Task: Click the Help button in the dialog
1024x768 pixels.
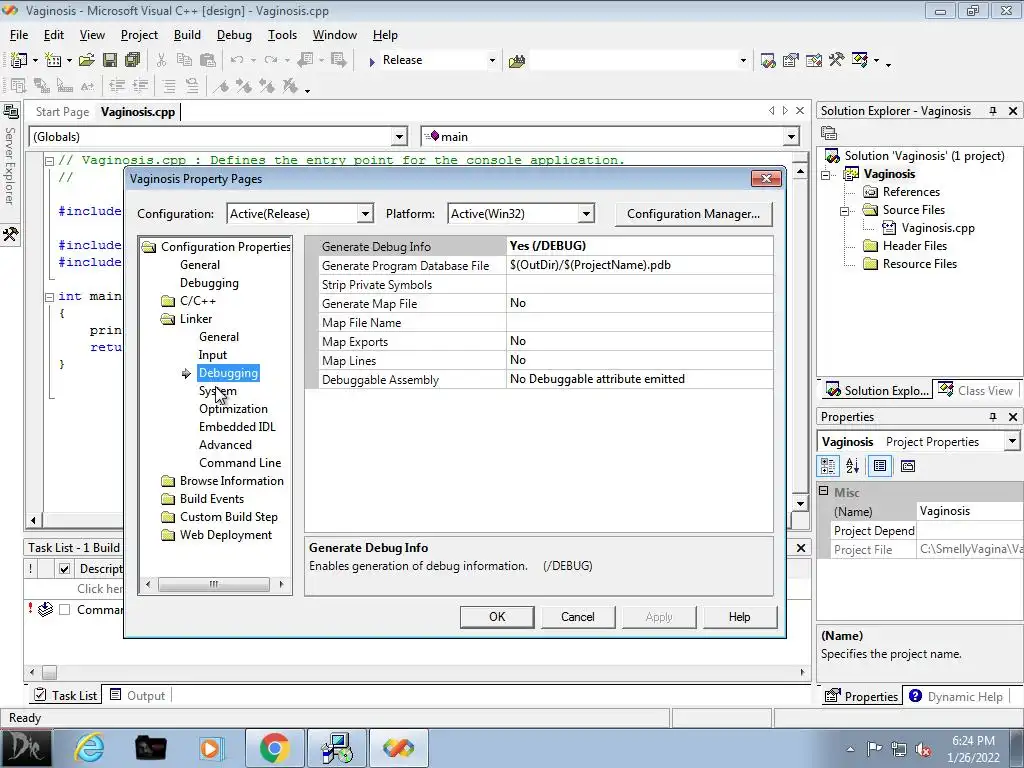Action: (739, 616)
